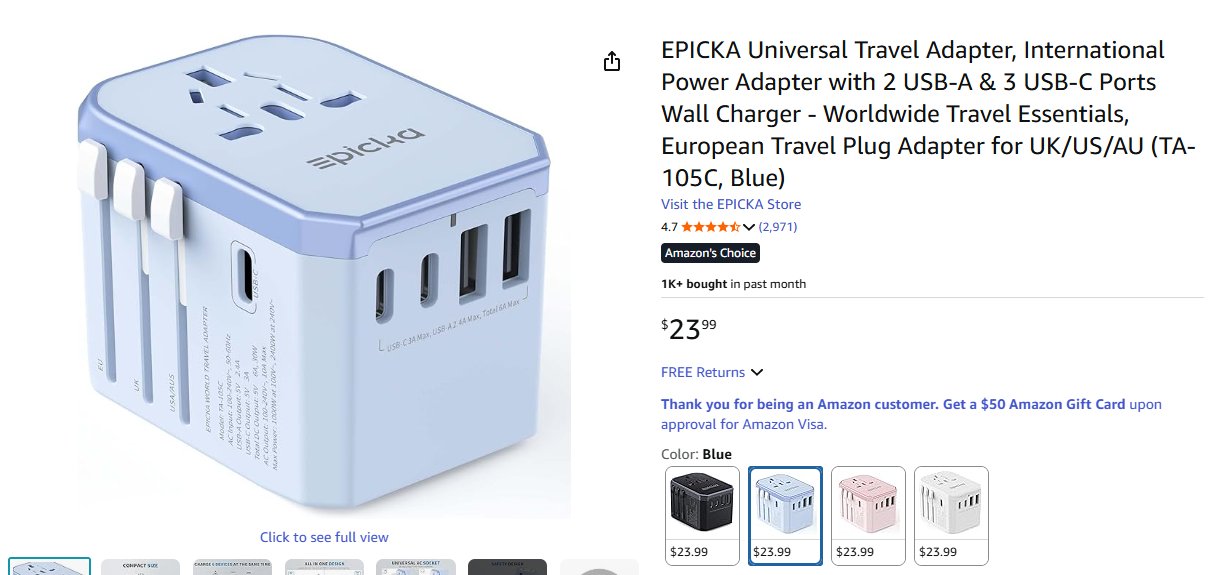Choose the White adapter color
1222x575 pixels.
click(x=951, y=516)
